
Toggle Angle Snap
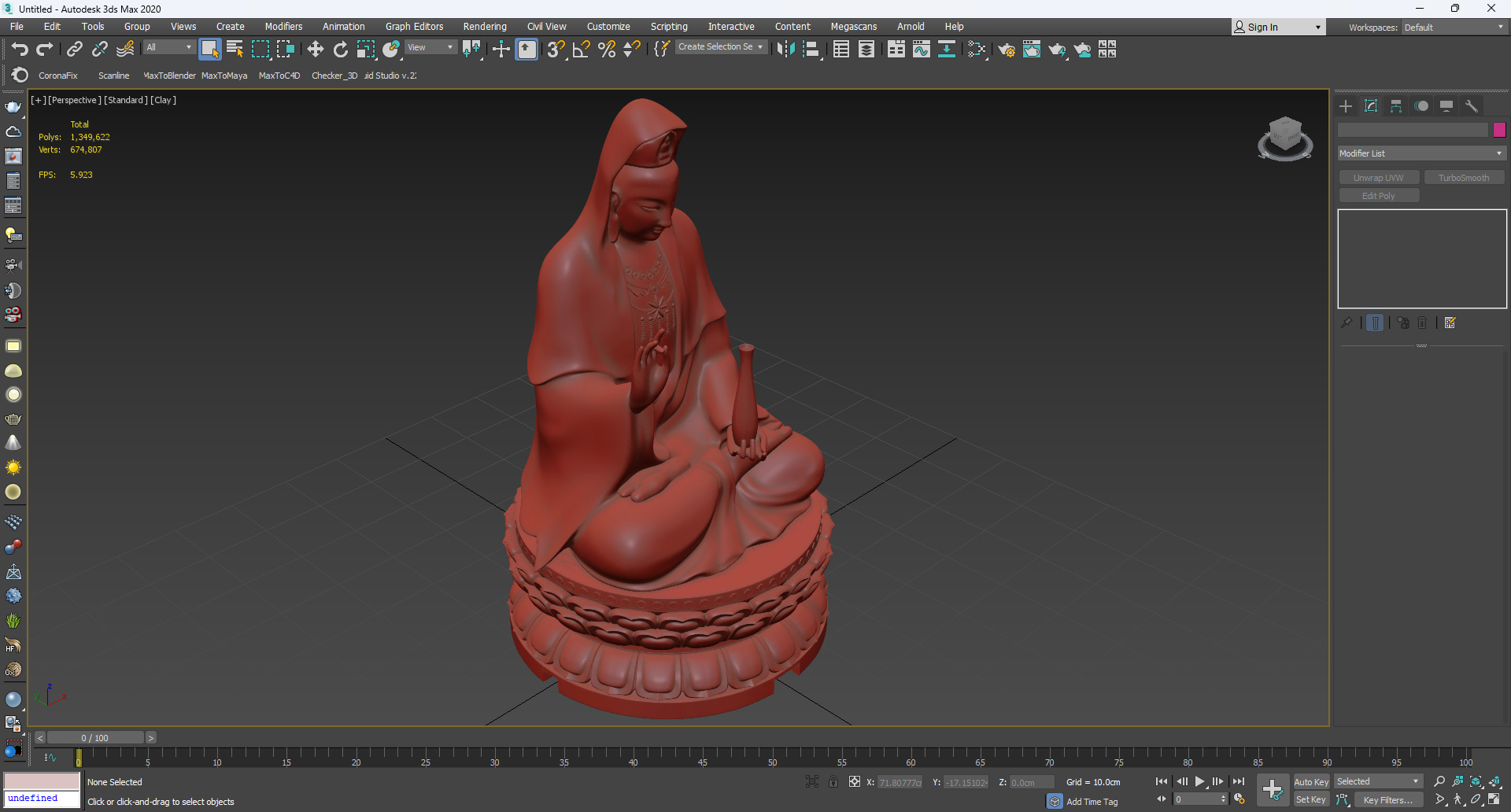[x=582, y=50]
